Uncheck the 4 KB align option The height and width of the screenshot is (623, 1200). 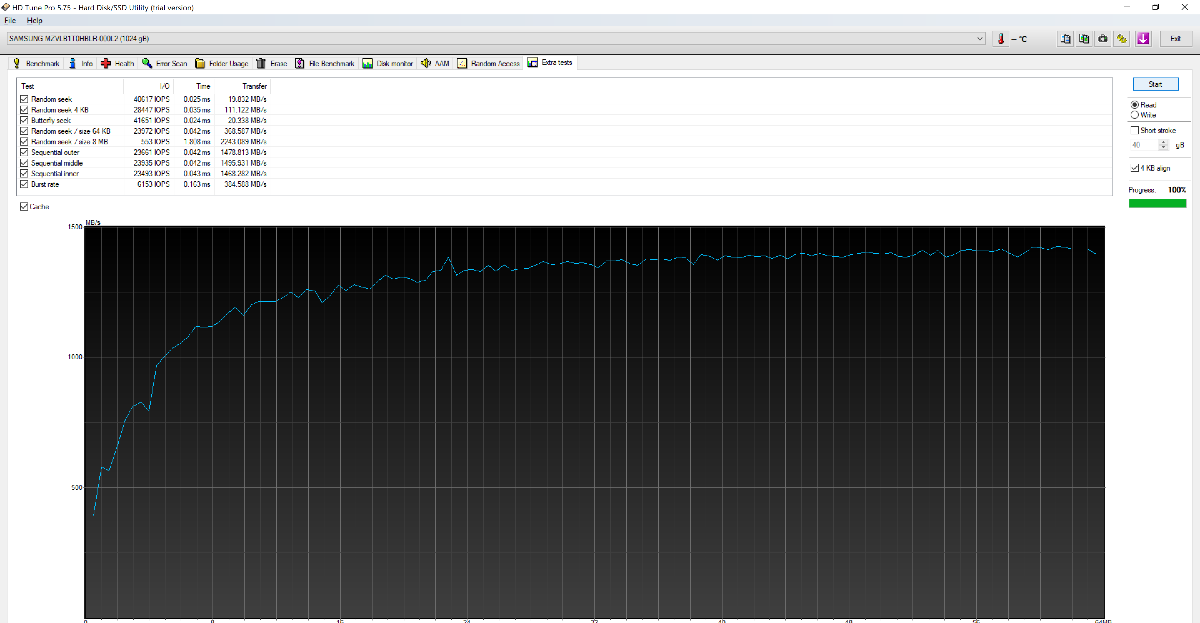click(x=1135, y=168)
